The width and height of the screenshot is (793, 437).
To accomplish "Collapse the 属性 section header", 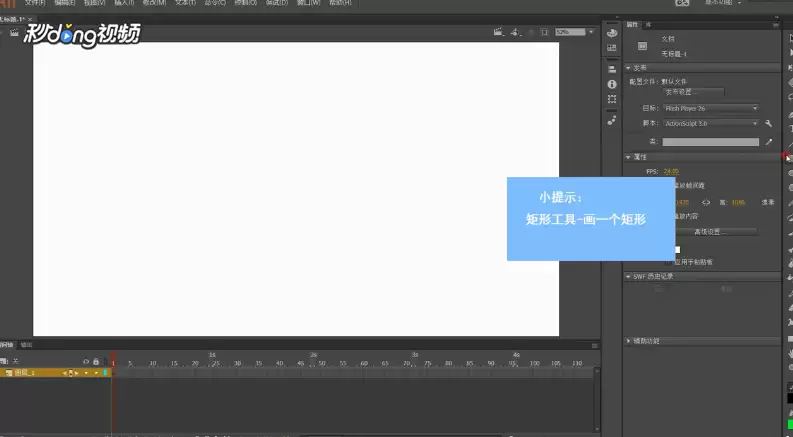I will (x=703, y=157).
